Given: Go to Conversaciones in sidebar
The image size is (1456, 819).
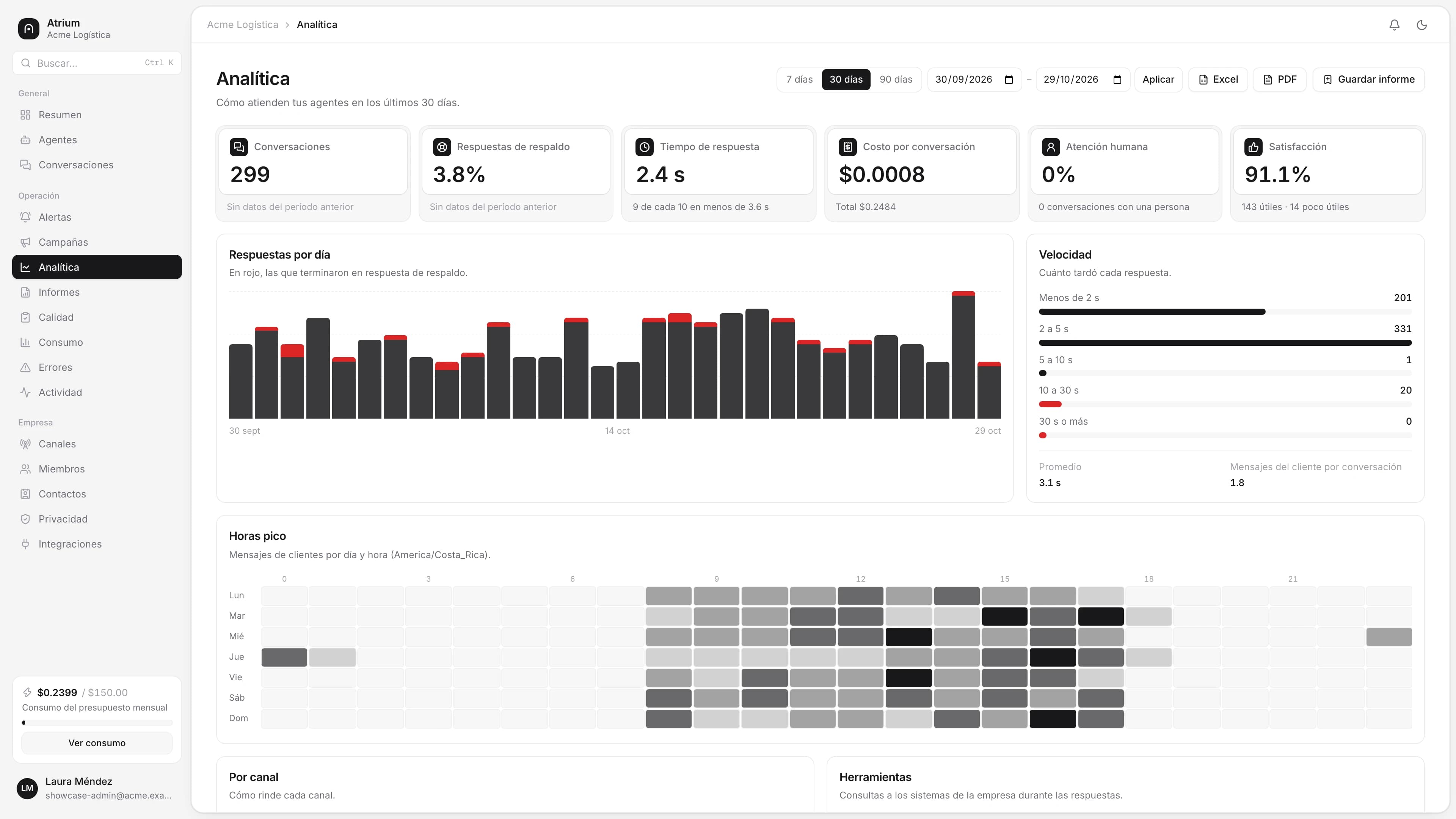Looking at the screenshot, I should (x=97, y=165).
